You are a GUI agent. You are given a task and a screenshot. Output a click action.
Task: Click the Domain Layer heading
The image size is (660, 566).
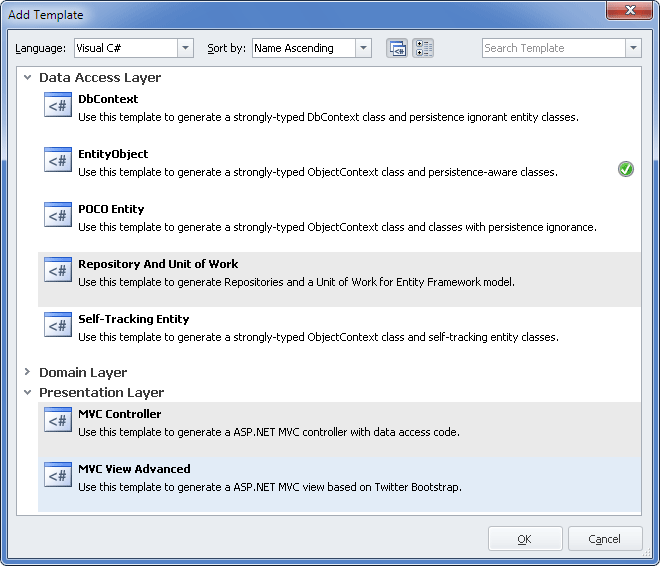[x=83, y=373]
